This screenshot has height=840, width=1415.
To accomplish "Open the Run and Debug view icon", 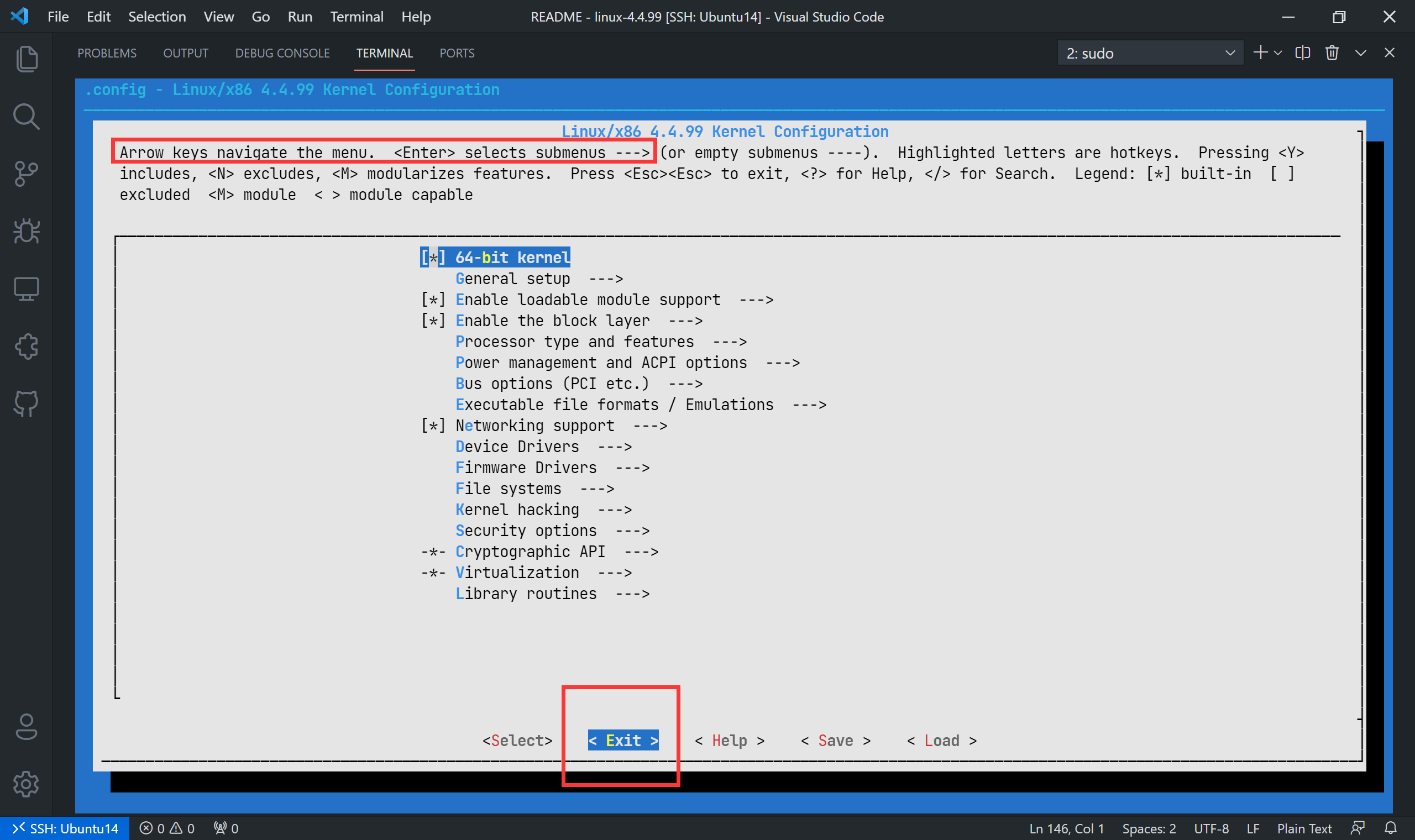I will tap(27, 231).
